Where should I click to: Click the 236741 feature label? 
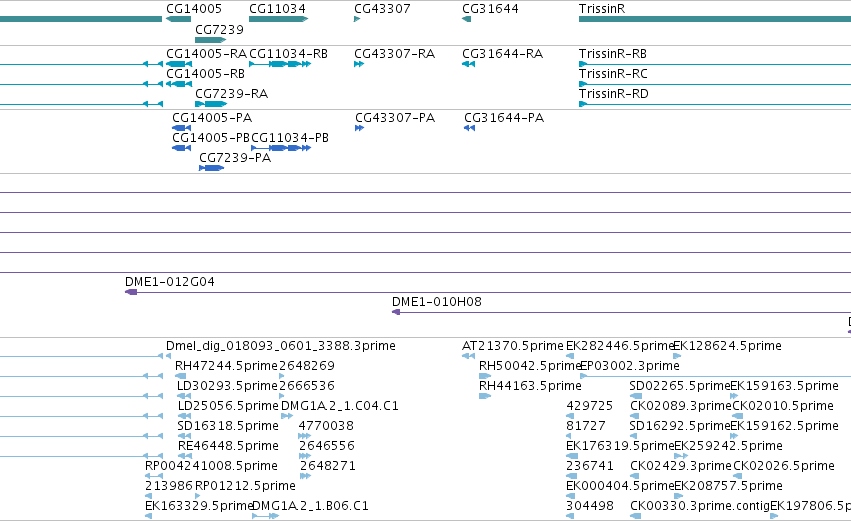point(590,466)
